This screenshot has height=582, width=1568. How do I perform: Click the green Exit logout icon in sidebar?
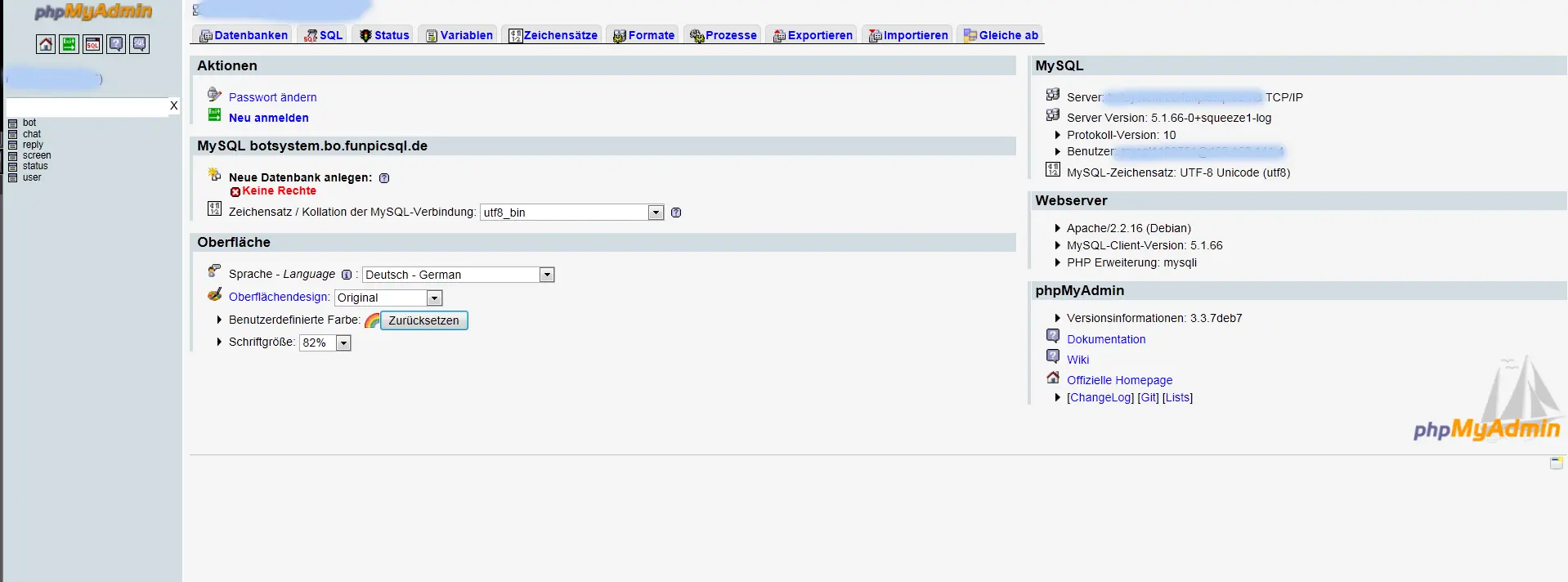point(69,44)
